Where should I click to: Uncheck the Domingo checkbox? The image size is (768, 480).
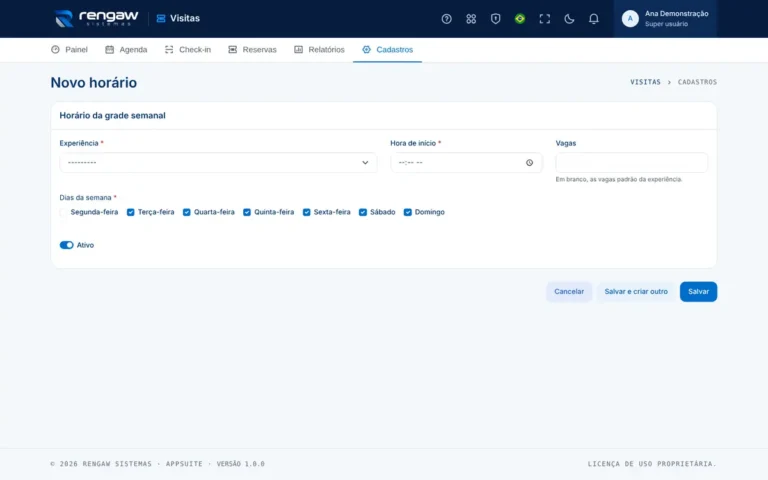(407, 213)
